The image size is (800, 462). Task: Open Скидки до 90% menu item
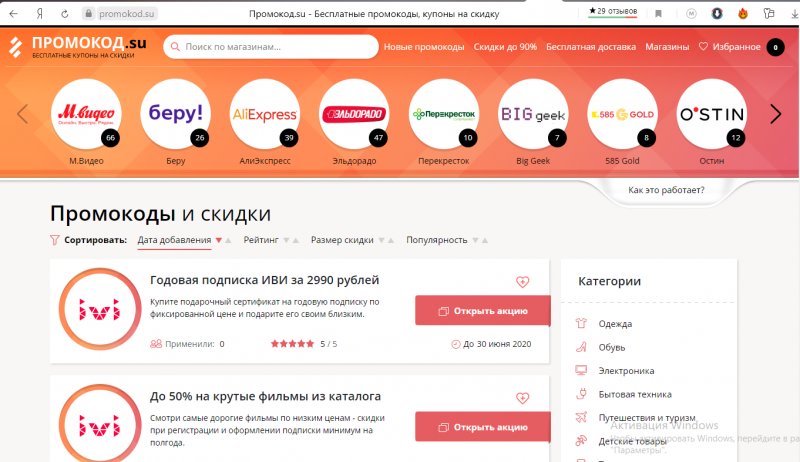click(x=505, y=47)
